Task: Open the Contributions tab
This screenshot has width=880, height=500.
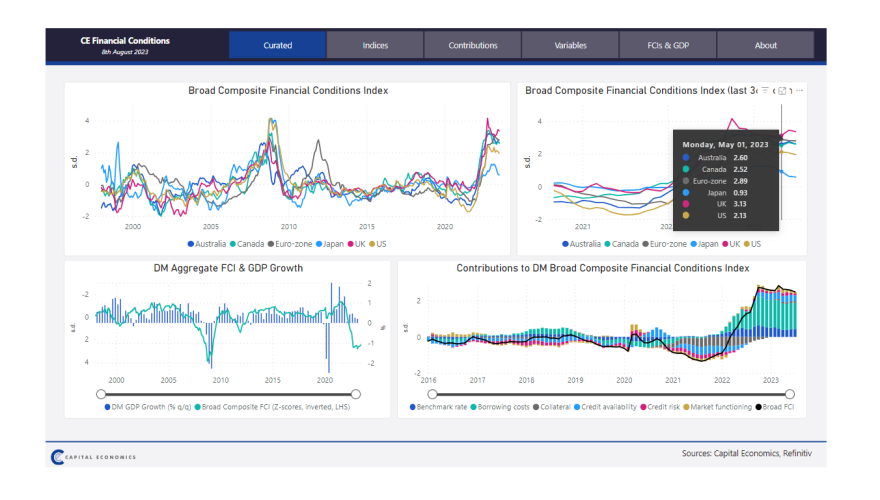Action: tap(473, 45)
